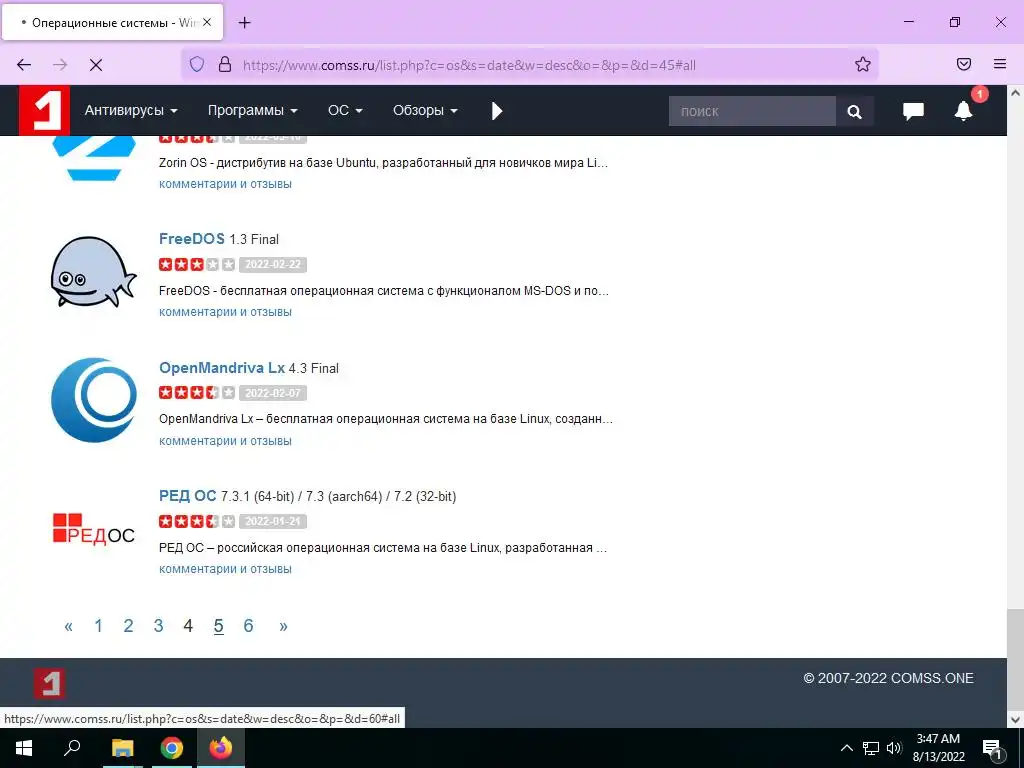Go to pagination page 6

coord(248,626)
